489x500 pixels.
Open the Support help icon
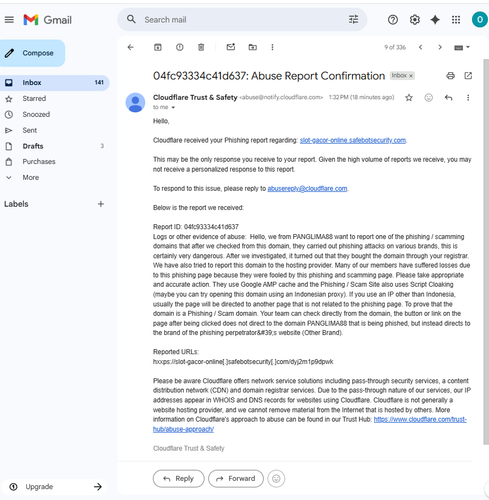coord(393,20)
